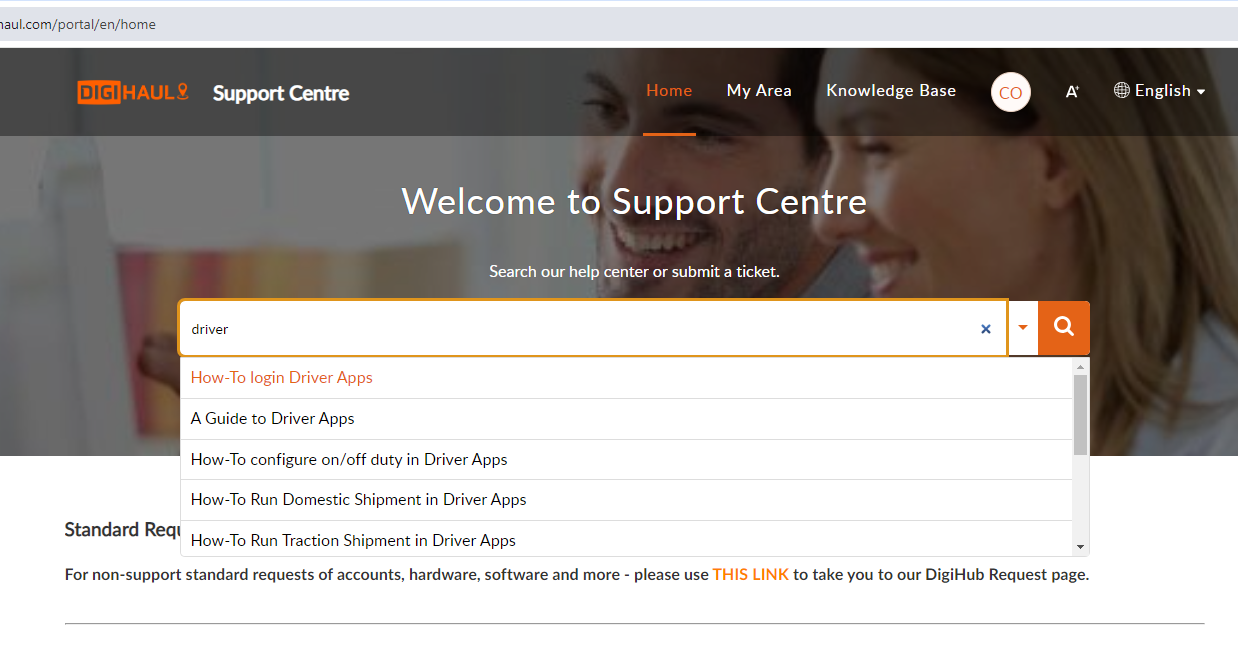Viewport: 1238px width, 646px height.
Task: Click the Welcome to Support Centre heading
Action: 634,202
